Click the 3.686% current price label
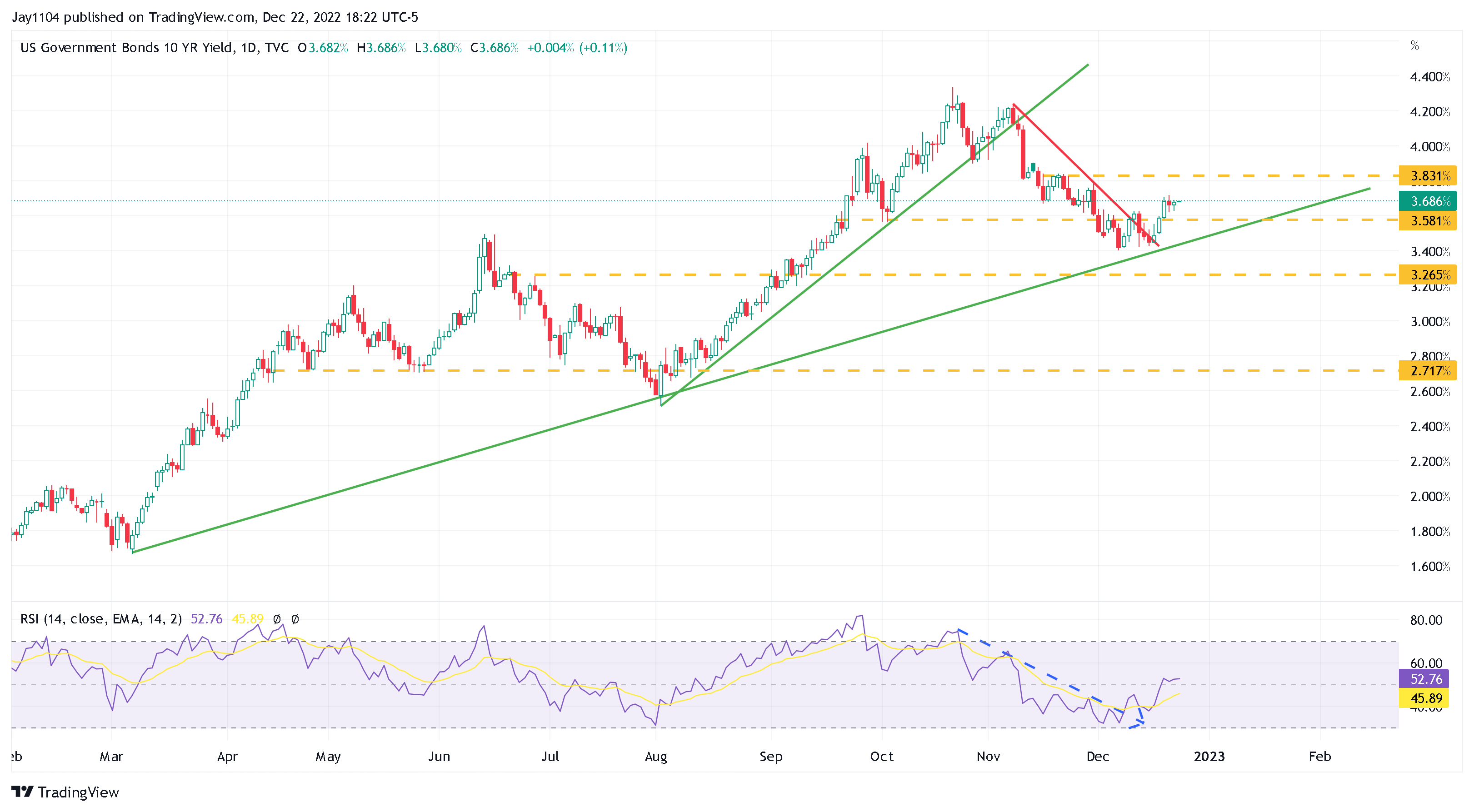This screenshot has height=812, width=1474. coord(1428,201)
